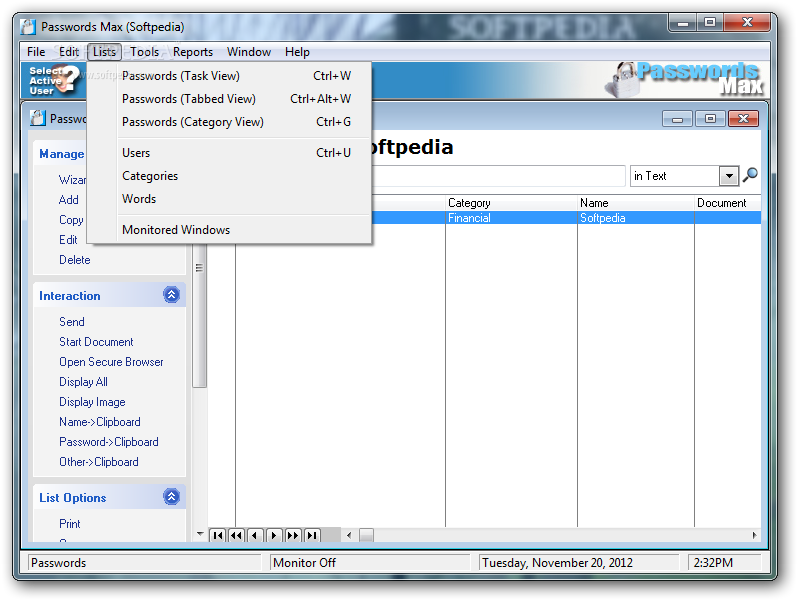The width and height of the screenshot is (798, 601).
Task: Click the magnifying glass search icon
Action: click(750, 175)
